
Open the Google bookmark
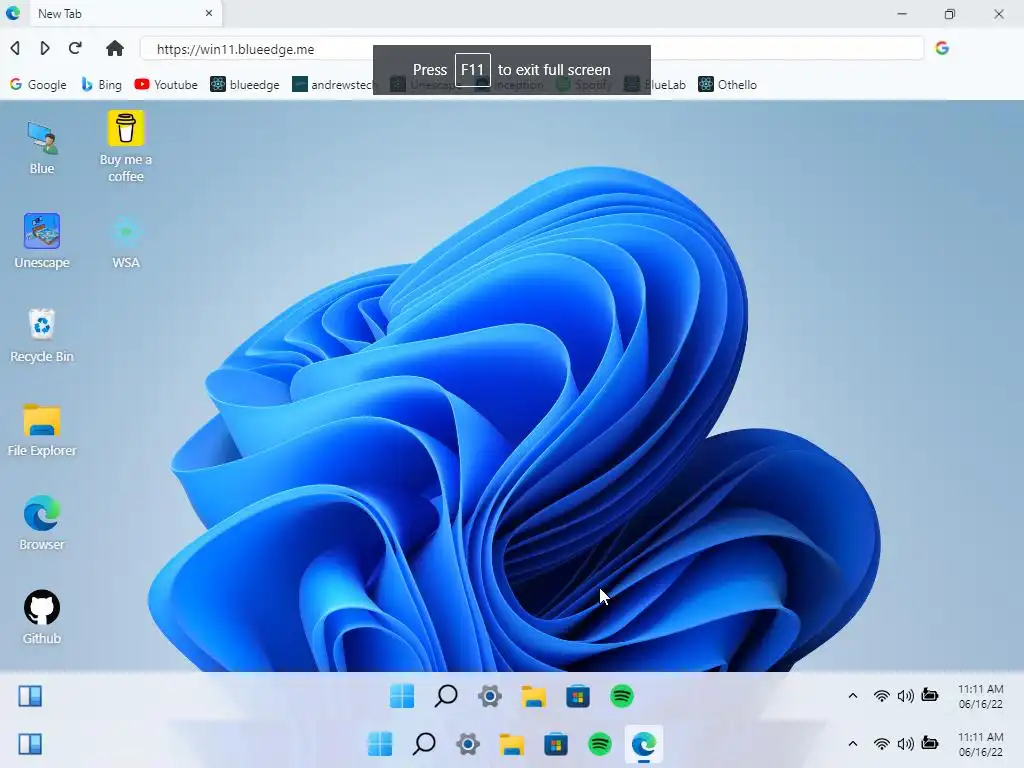pyautogui.click(x=38, y=84)
